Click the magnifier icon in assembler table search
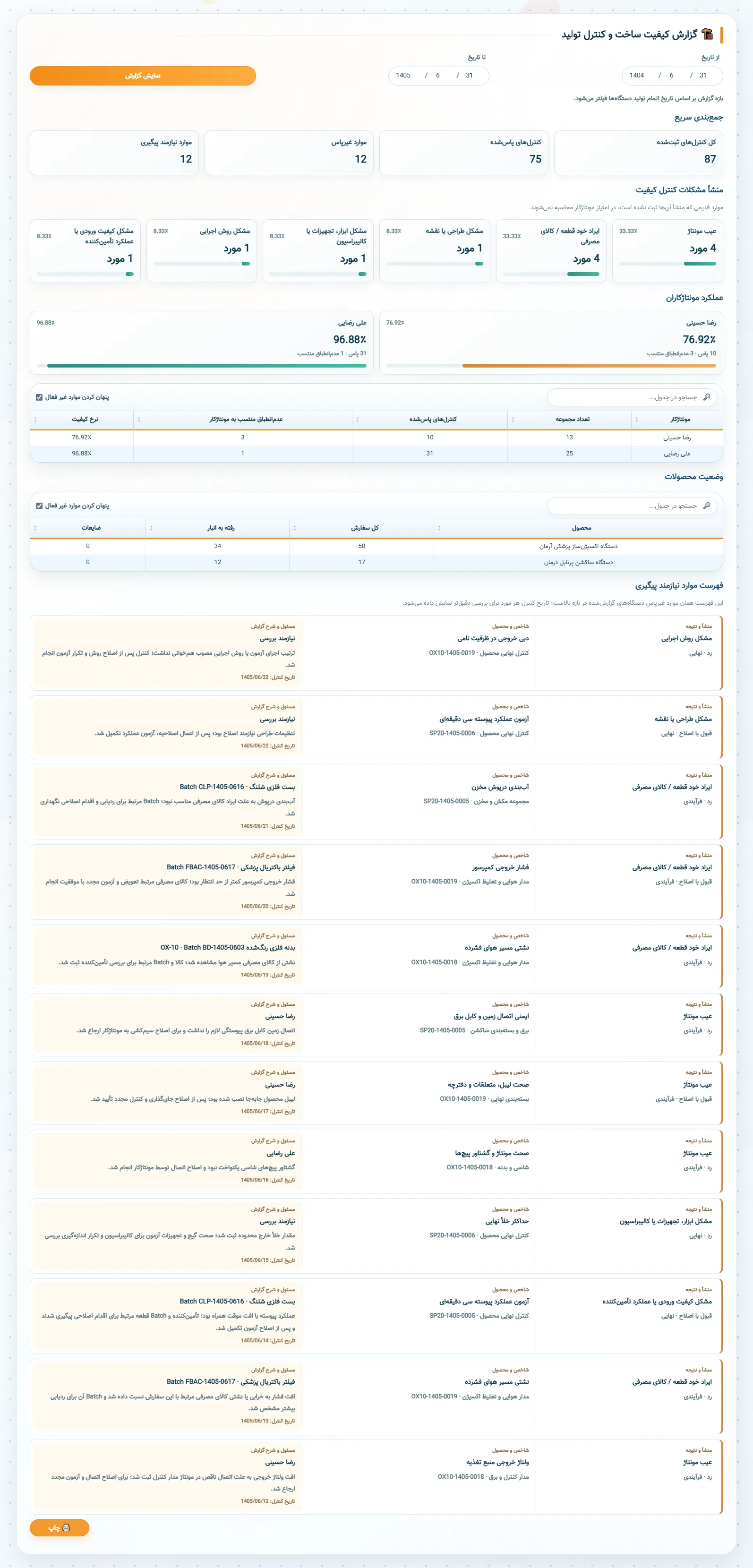This screenshot has width=753, height=1568. click(707, 397)
